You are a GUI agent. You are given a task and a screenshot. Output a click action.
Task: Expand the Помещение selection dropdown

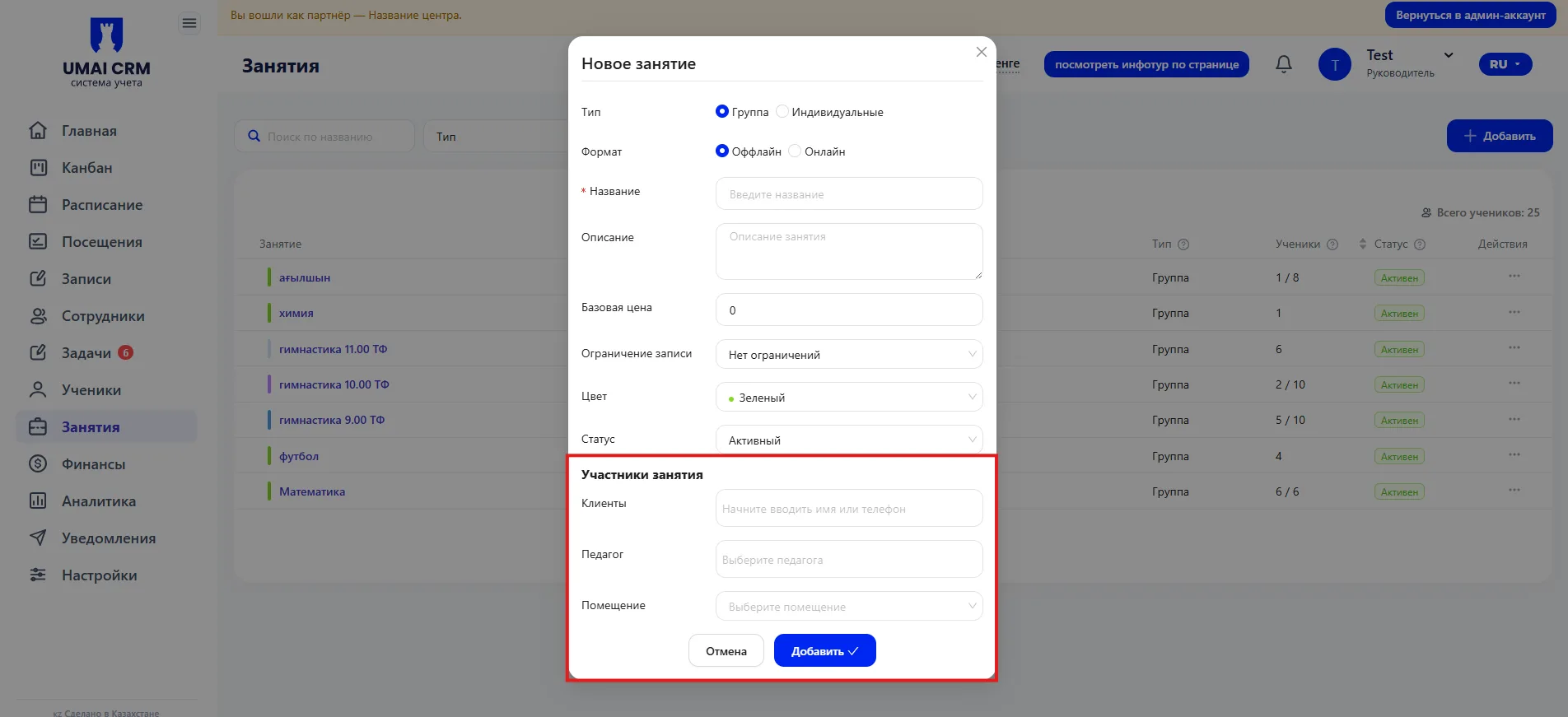coord(849,606)
